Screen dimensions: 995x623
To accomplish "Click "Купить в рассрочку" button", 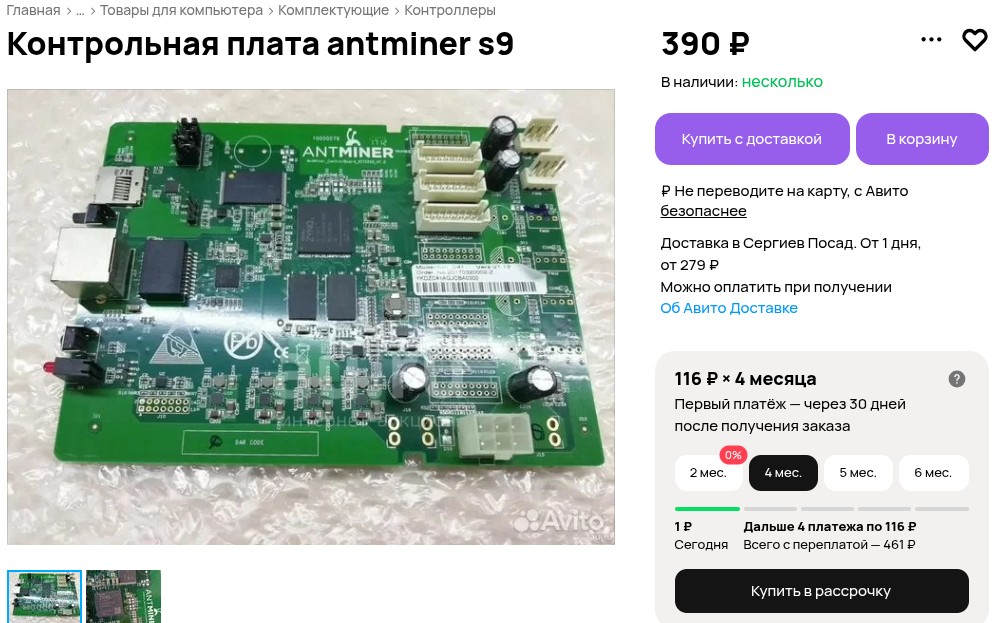I will point(821,591).
